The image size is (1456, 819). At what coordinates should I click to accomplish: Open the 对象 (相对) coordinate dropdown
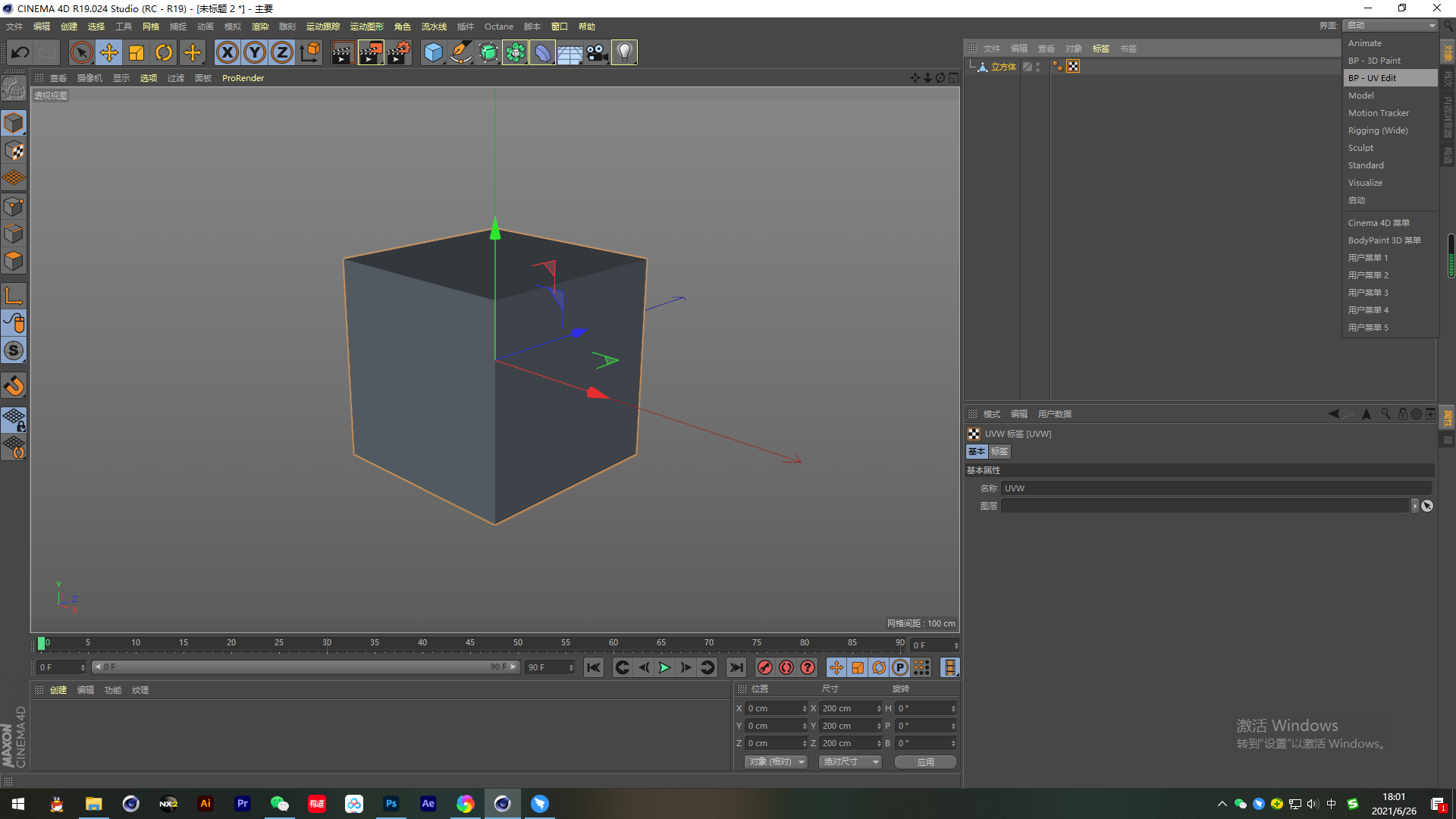coord(777,761)
